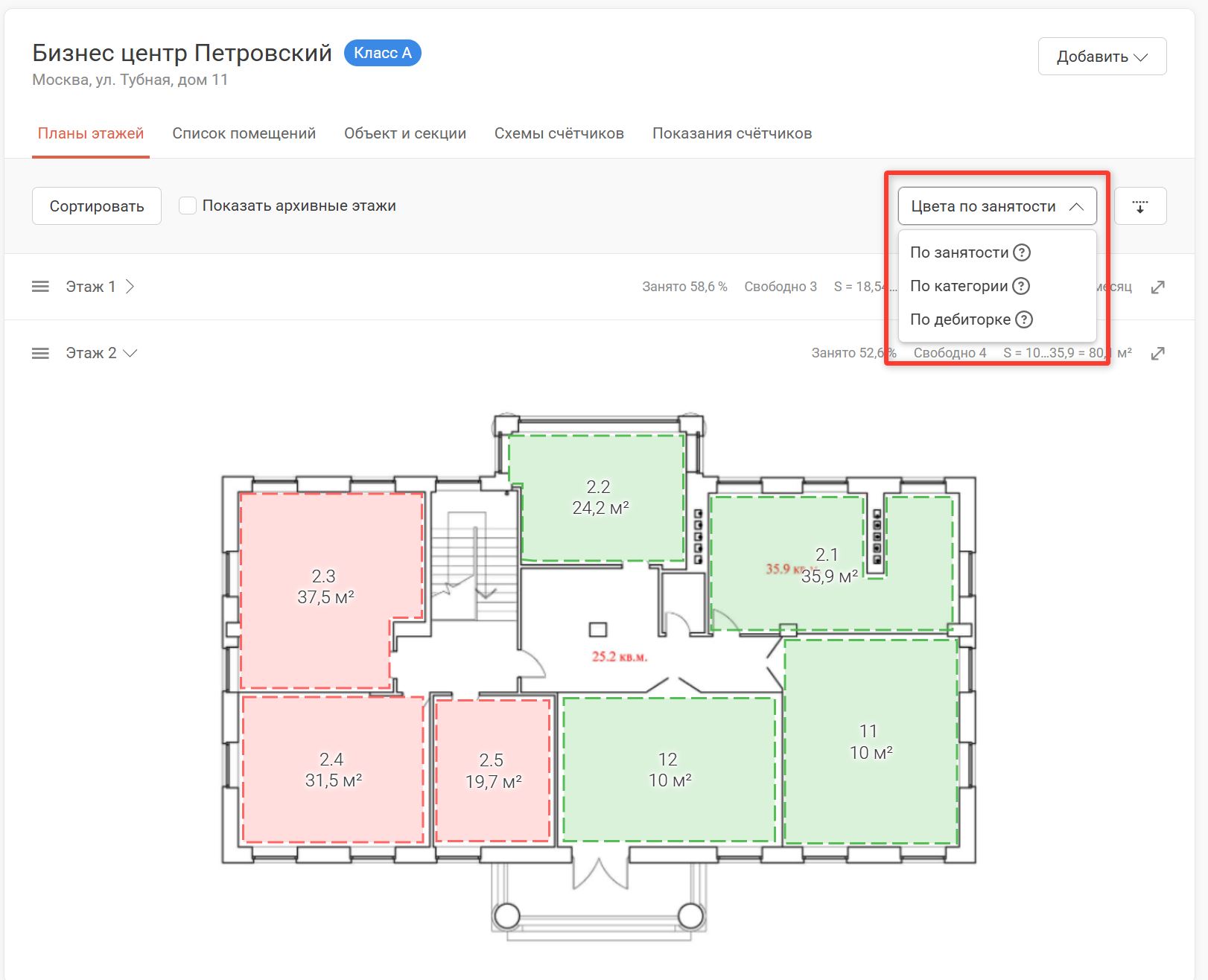
Task: Select the Планы этажей tab
Action: [x=91, y=133]
